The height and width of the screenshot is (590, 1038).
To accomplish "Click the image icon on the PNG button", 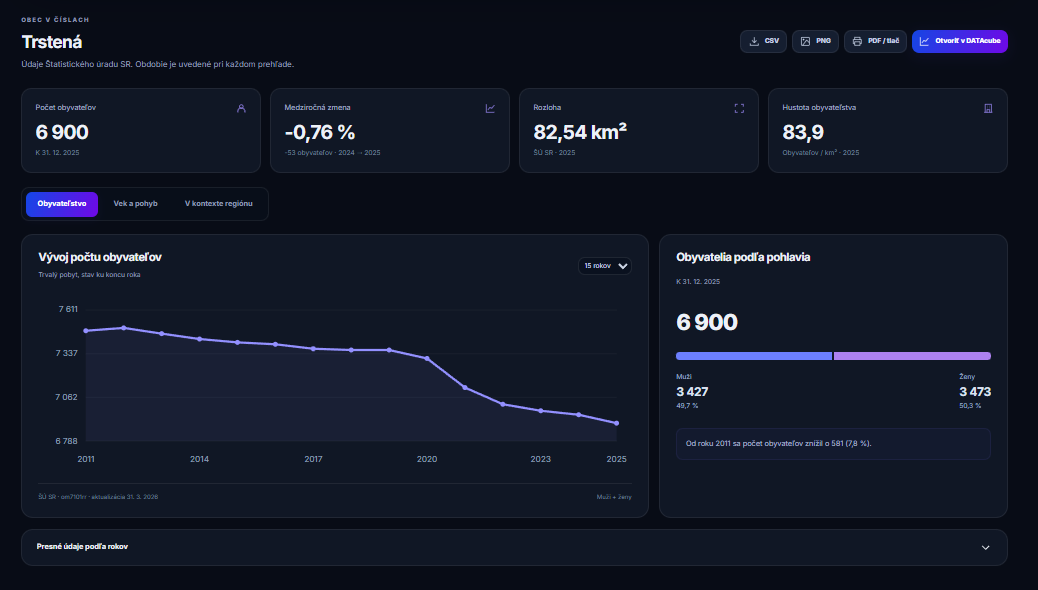I will 805,41.
